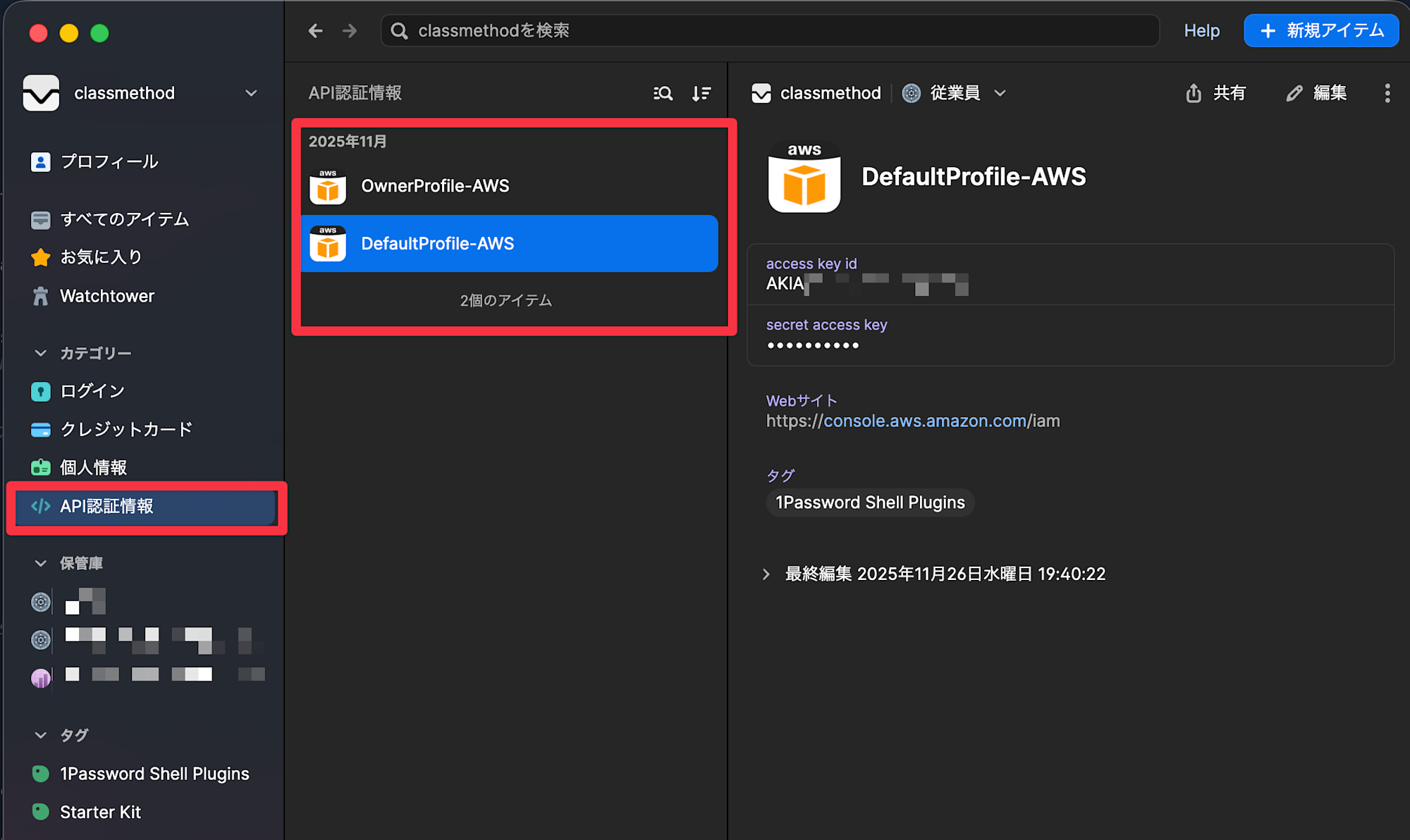Open お気に入り items
This screenshot has width=1410, height=840.
tap(99, 257)
